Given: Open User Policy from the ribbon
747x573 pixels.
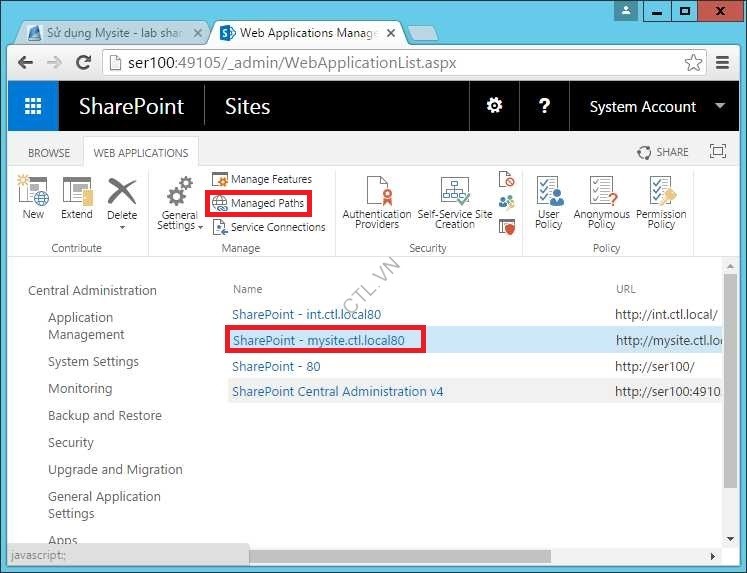Looking at the screenshot, I should pos(548,203).
